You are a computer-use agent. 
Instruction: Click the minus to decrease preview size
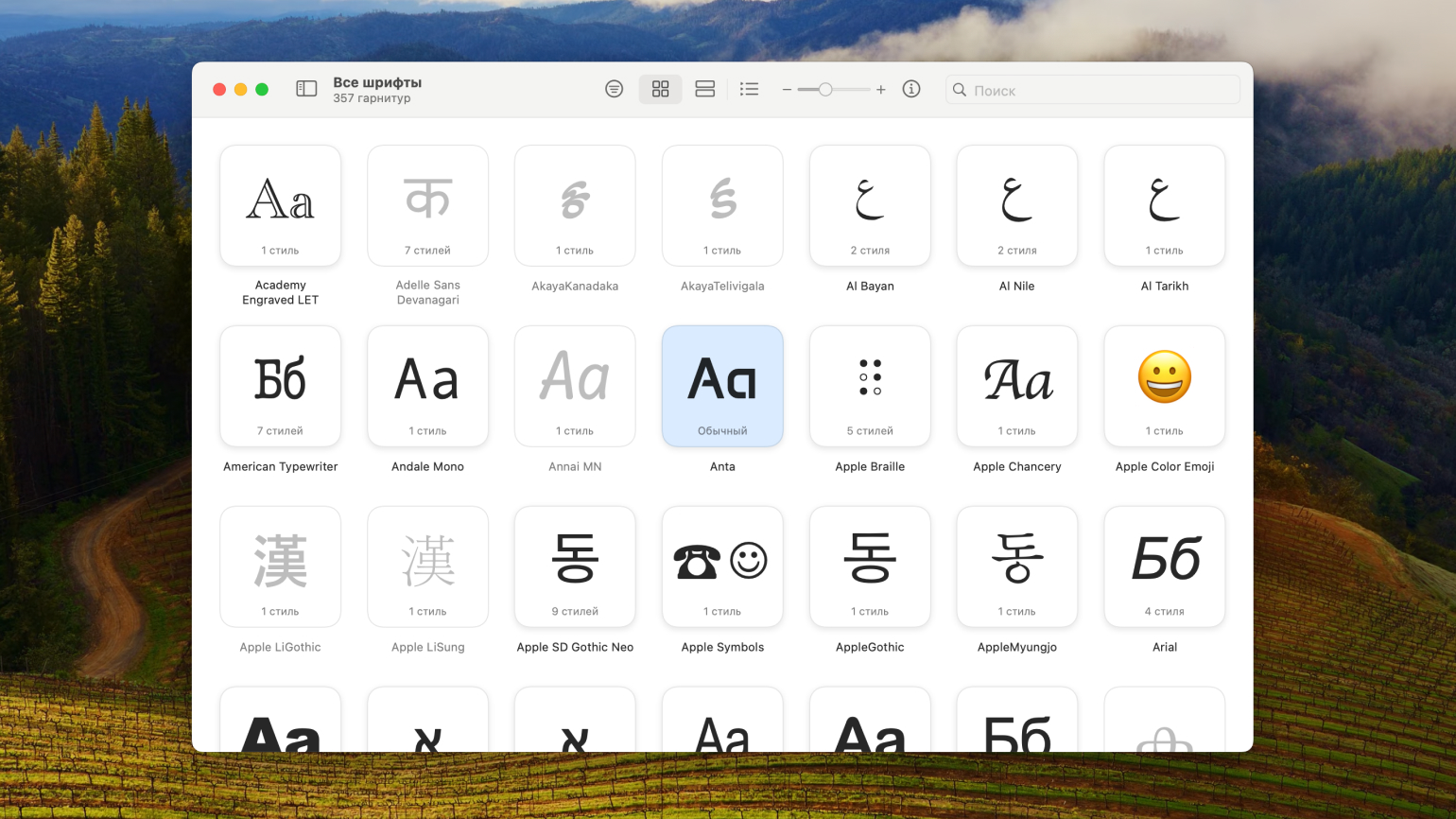pos(787,90)
